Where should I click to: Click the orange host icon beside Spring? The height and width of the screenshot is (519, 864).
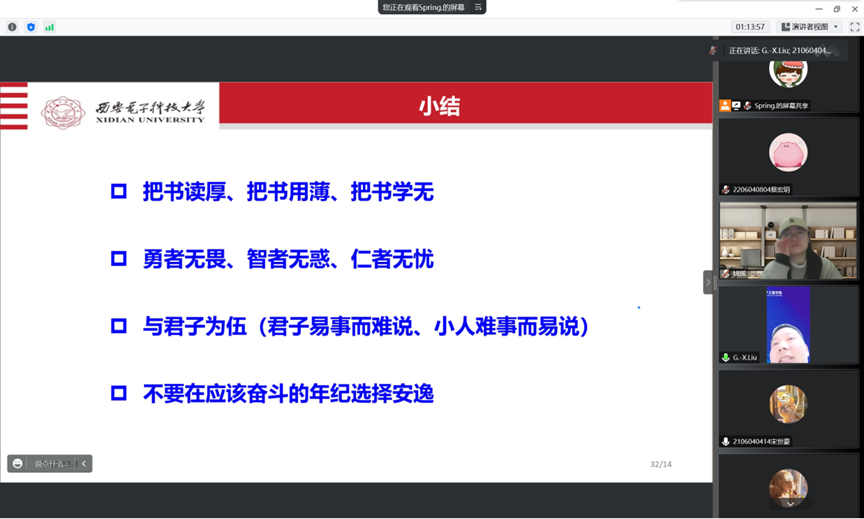725,105
